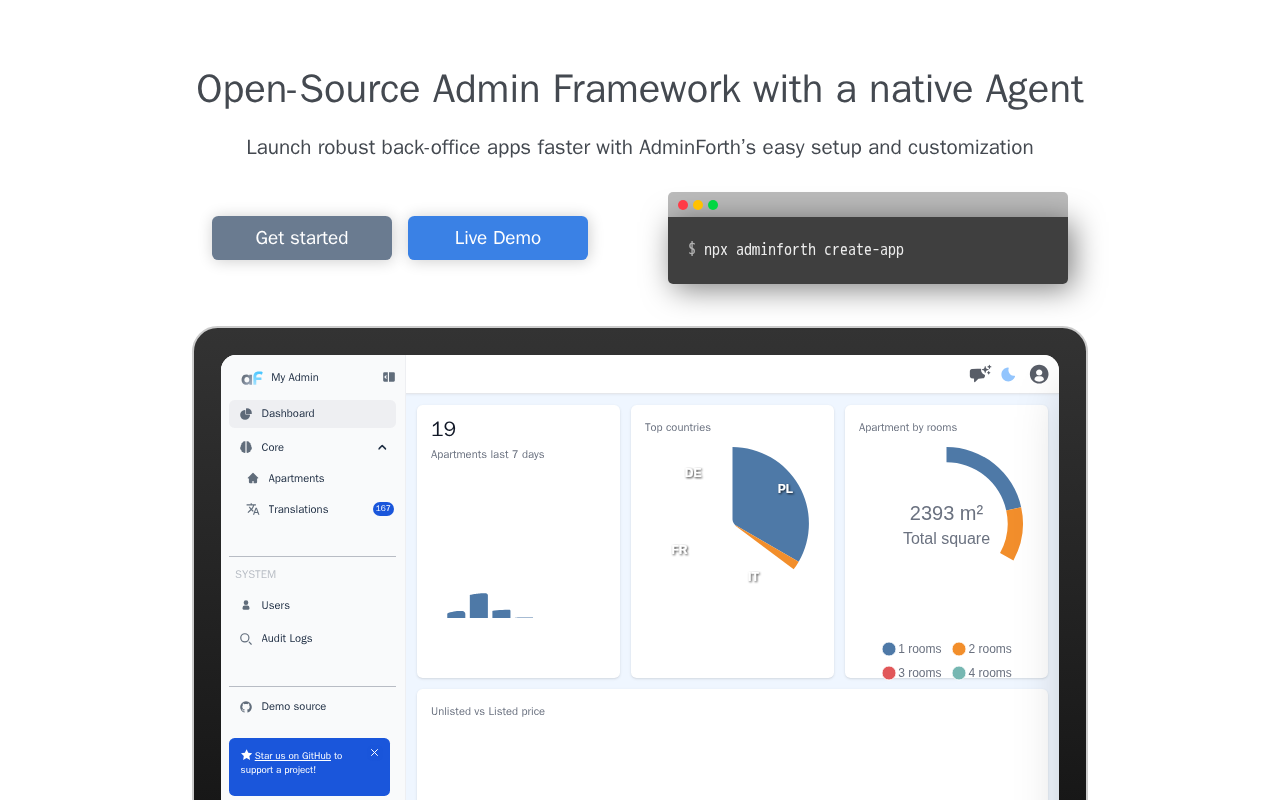Click the Translations language icon
The width and height of the screenshot is (1280, 800).
253,509
